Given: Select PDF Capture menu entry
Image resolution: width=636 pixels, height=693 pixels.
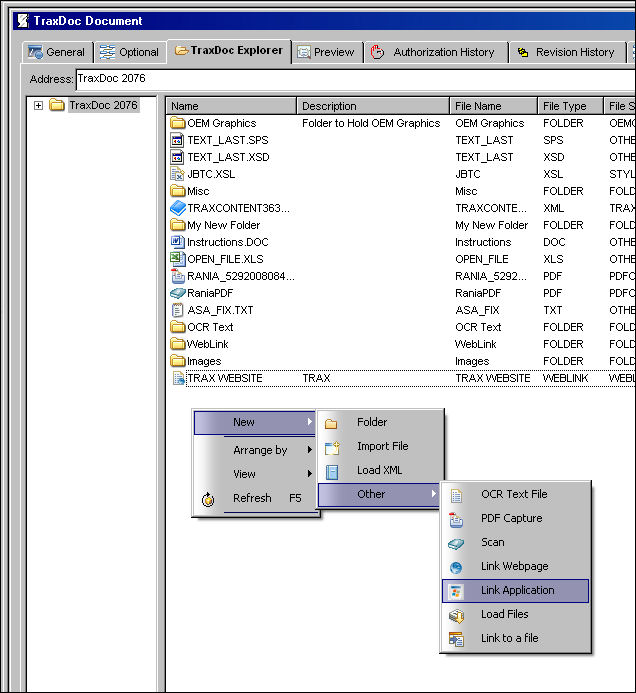Looking at the screenshot, I should click(x=515, y=518).
